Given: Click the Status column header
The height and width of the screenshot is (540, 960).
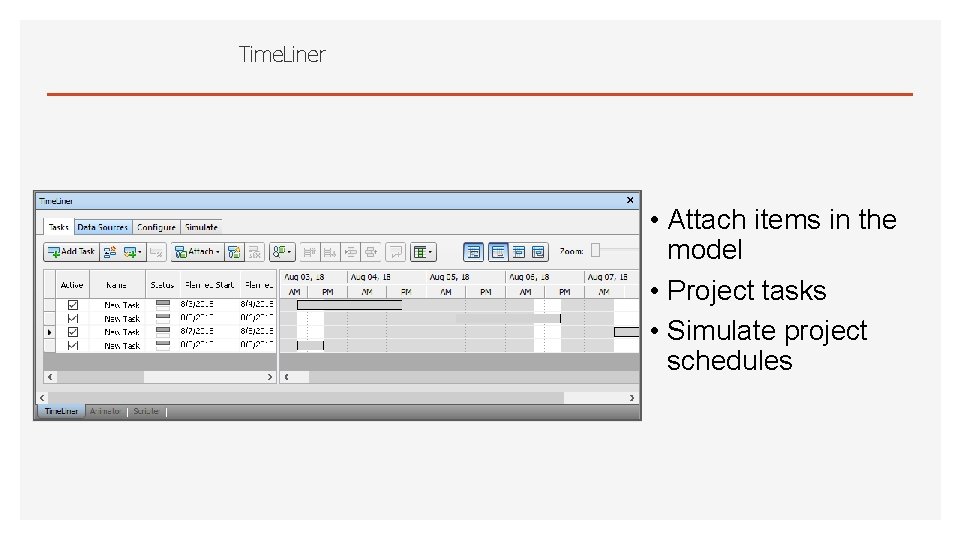Looking at the screenshot, I should point(162,285).
